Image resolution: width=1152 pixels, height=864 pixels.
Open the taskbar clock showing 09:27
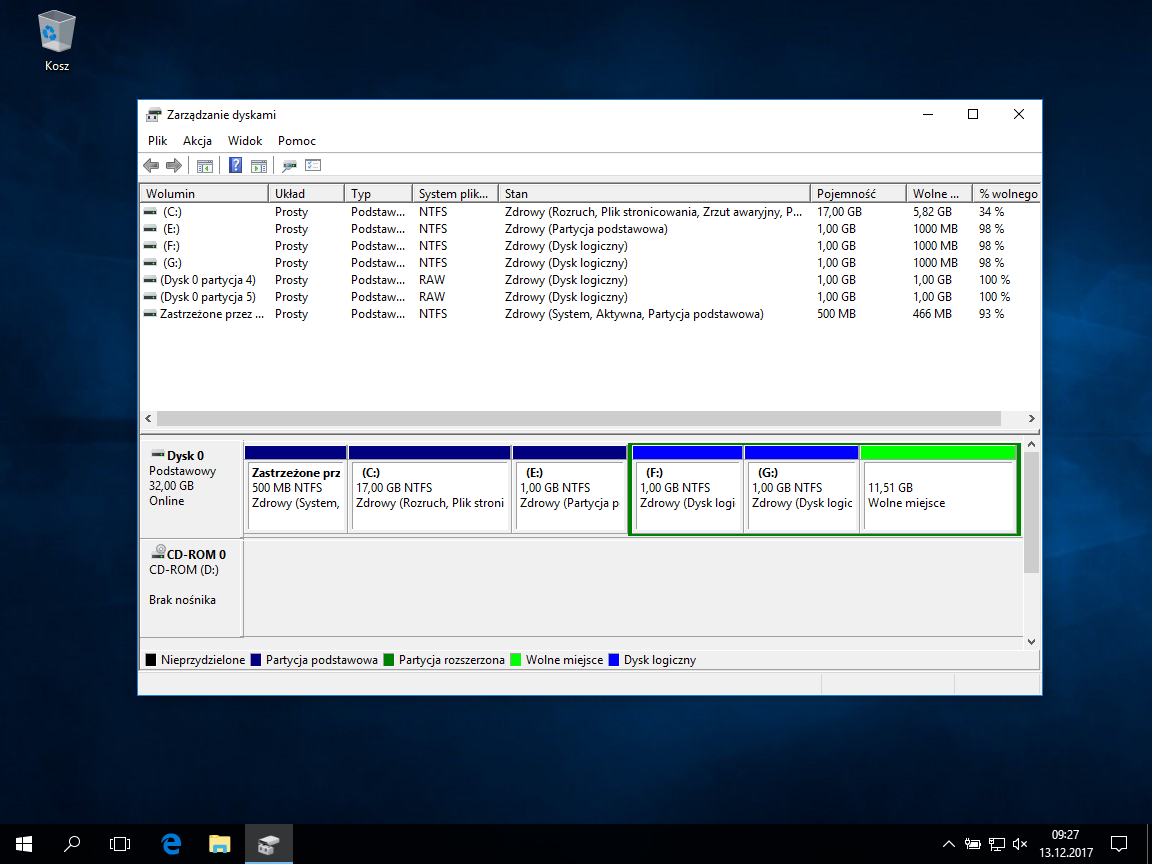(x=1066, y=844)
